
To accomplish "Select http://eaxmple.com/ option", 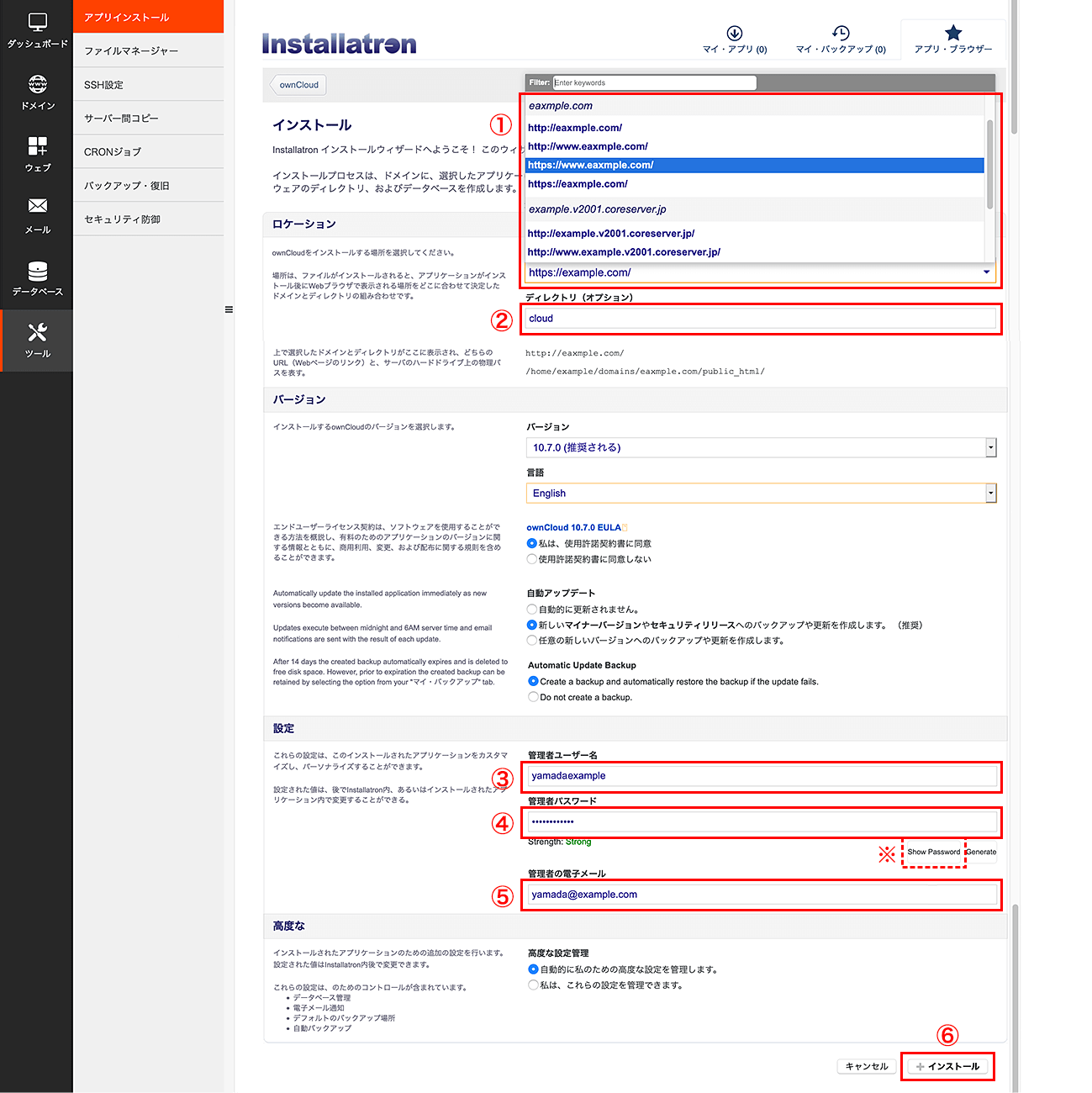I will click(x=754, y=128).
